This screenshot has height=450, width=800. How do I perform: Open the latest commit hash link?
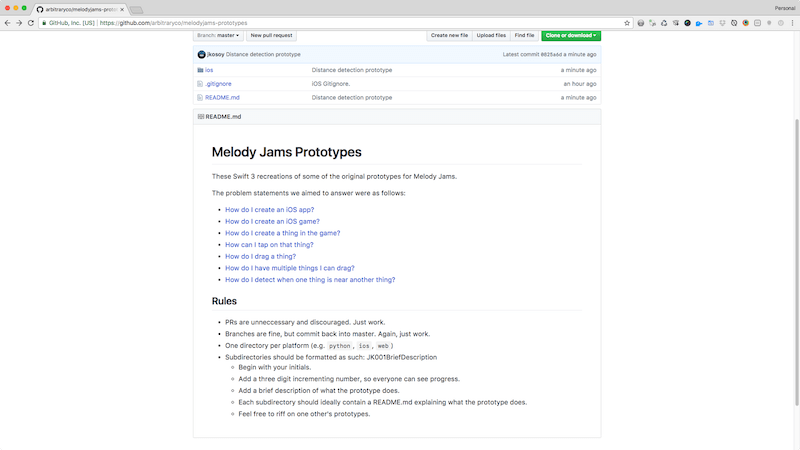[x=550, y=54]
